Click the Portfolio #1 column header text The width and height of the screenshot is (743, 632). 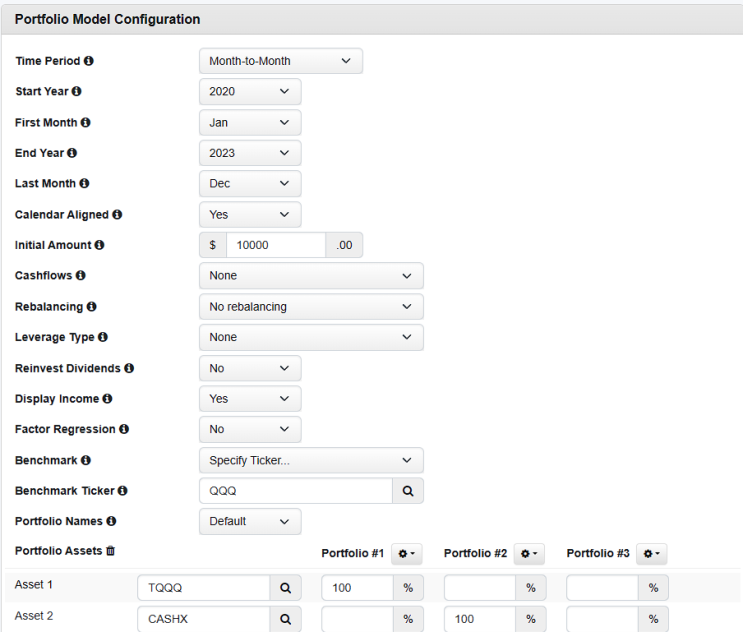point(353,553)
